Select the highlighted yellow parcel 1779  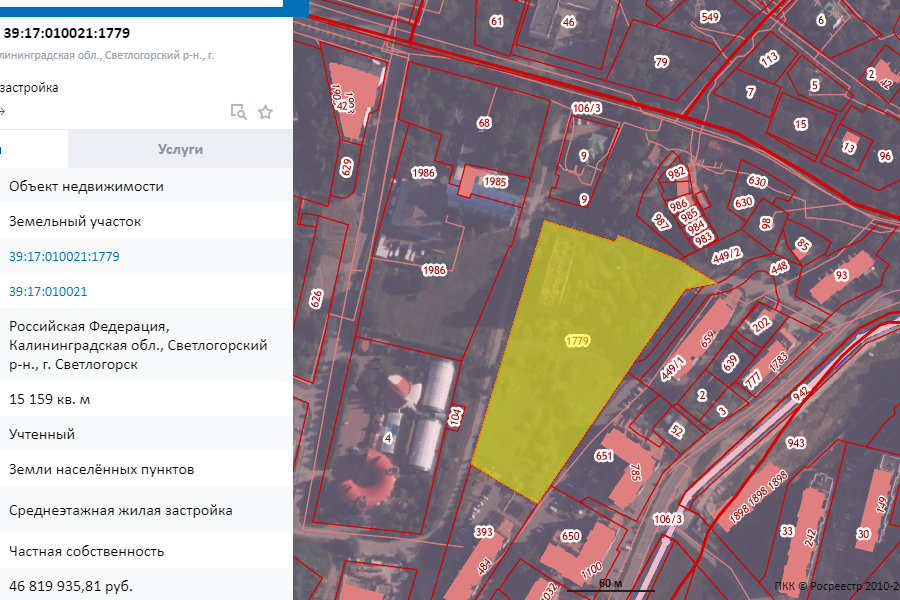click(577, 341)
